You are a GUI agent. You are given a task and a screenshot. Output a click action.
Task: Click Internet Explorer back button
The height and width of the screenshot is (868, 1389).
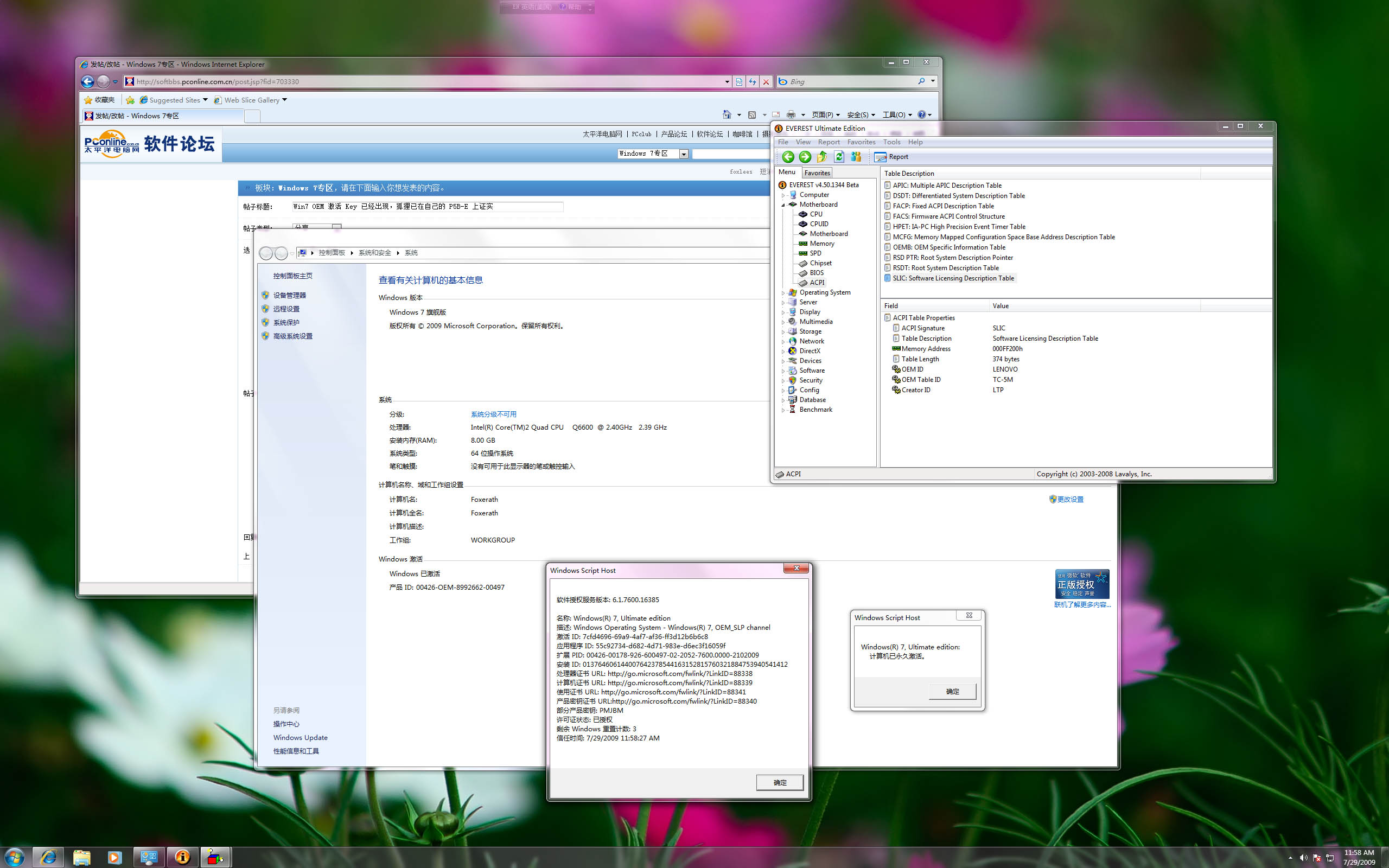[x=87, y=81]
